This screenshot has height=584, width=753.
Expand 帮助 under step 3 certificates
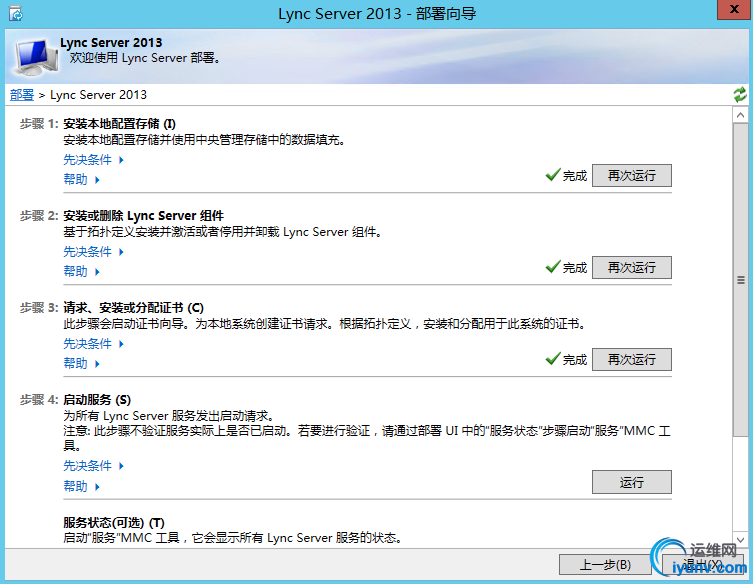pos(82,364)
